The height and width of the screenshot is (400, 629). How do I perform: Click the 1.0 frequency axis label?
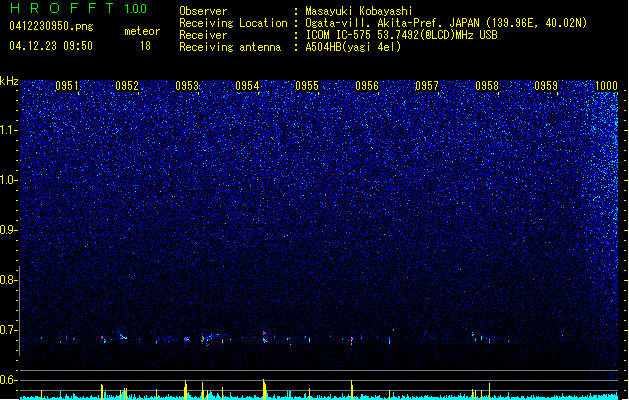click(9, 180)
